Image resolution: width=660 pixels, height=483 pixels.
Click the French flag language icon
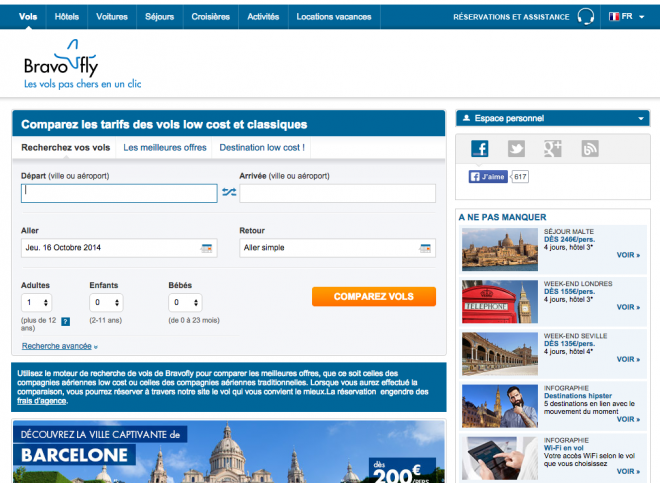(x=614, y=16)
